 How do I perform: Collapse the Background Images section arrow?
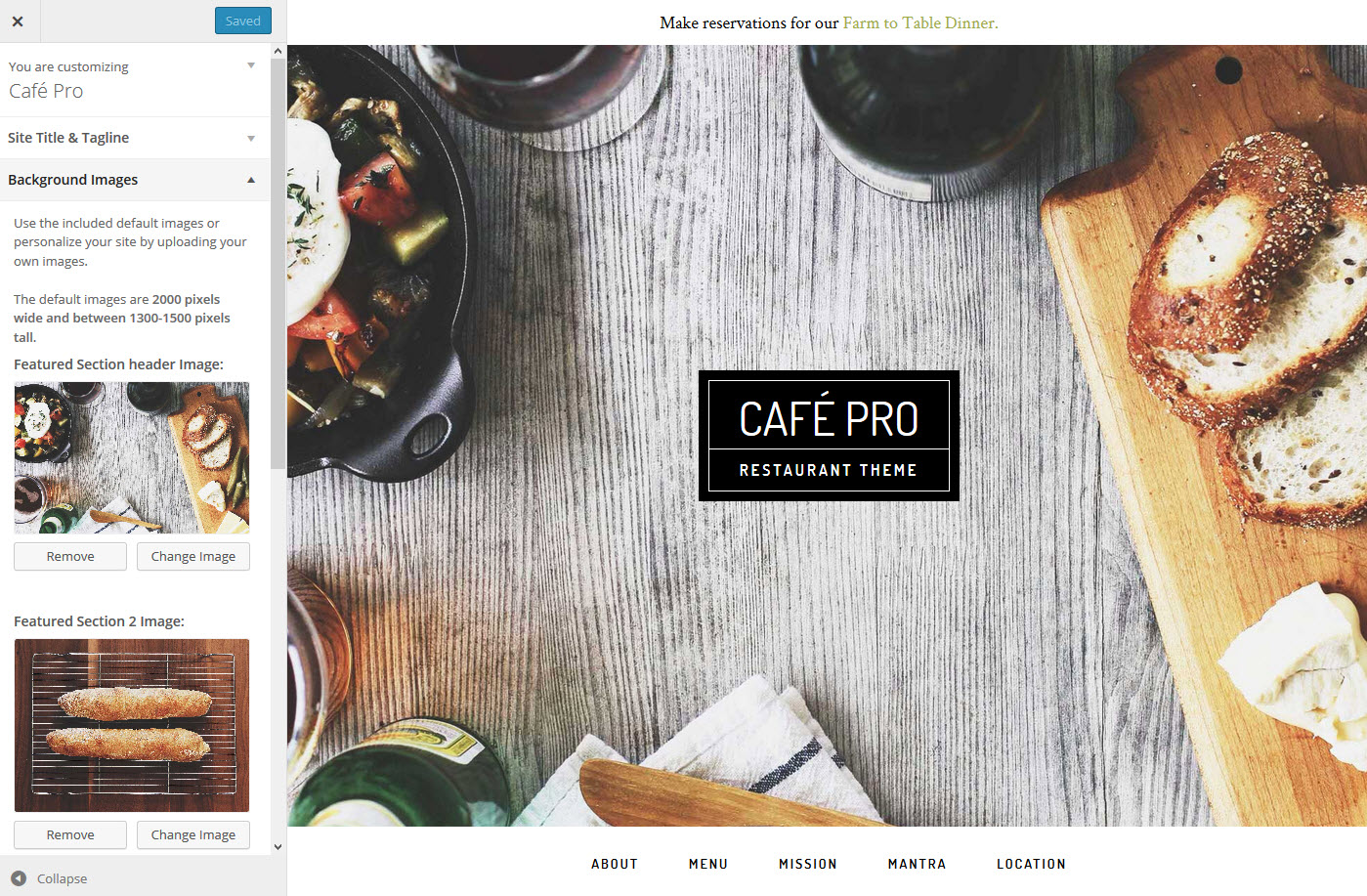click(x=251, y=180)
